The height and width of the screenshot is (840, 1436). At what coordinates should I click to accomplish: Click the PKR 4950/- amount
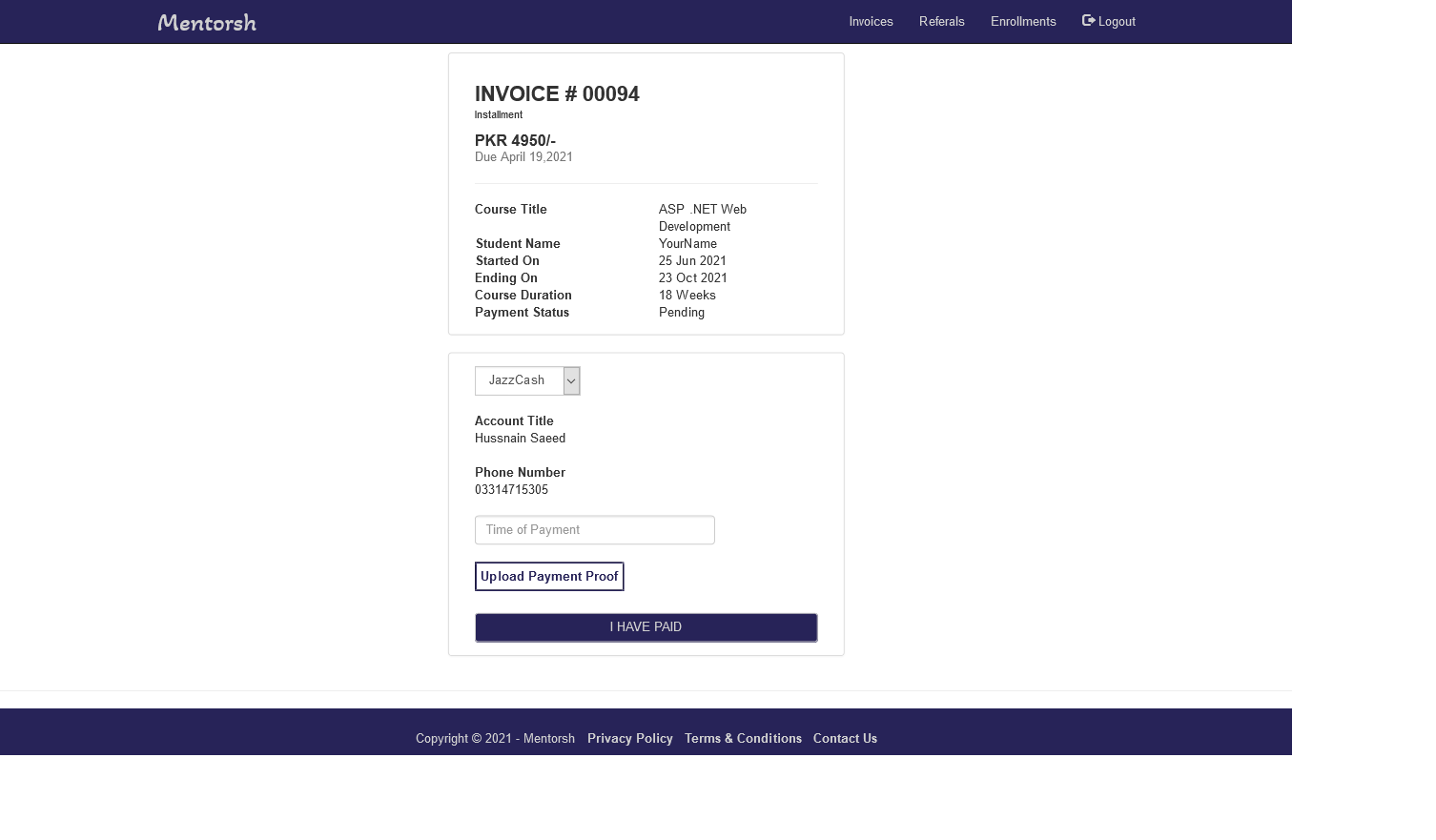click(515, 141)
